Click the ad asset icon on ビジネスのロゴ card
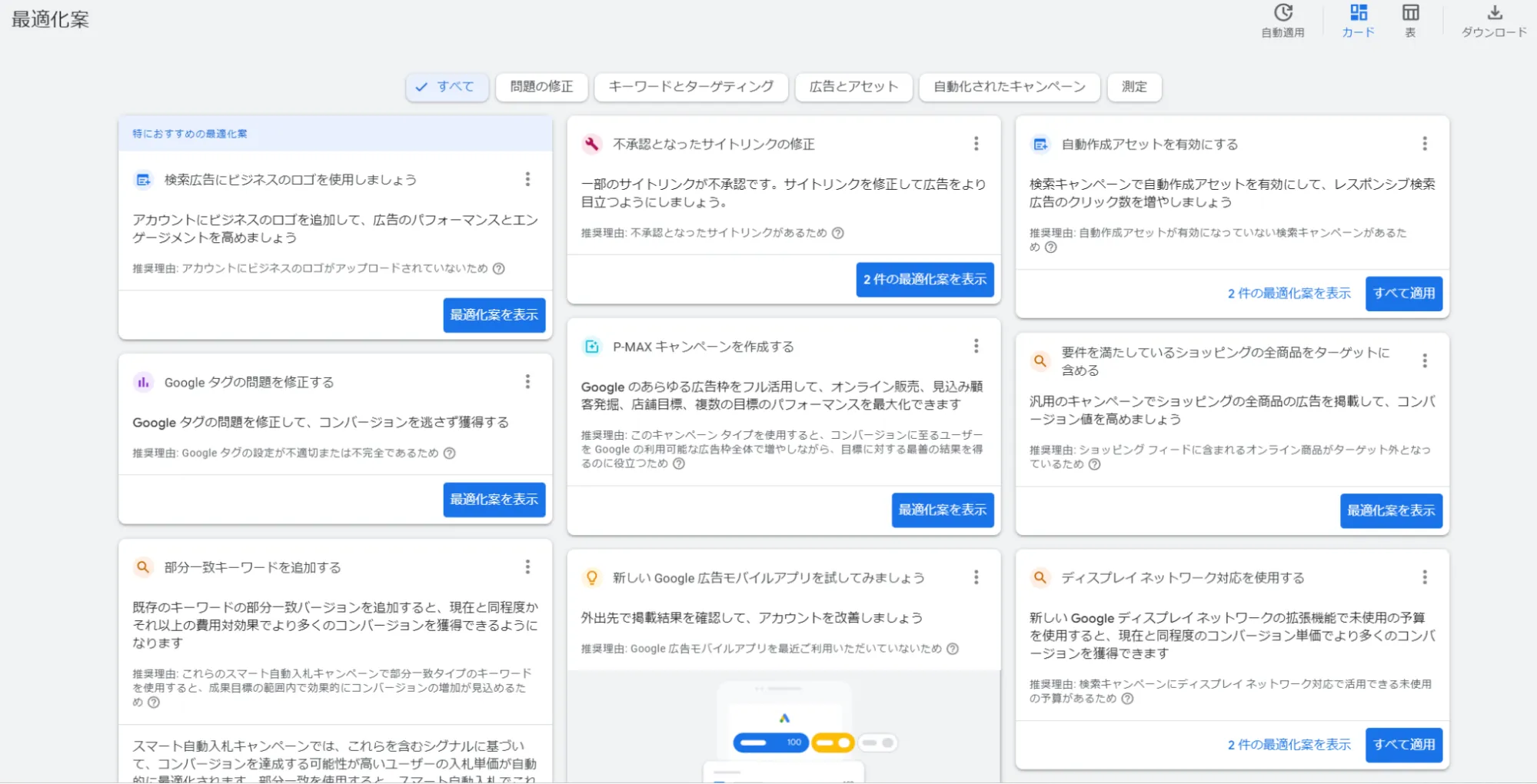1537x784 pixels. [143, 180]
